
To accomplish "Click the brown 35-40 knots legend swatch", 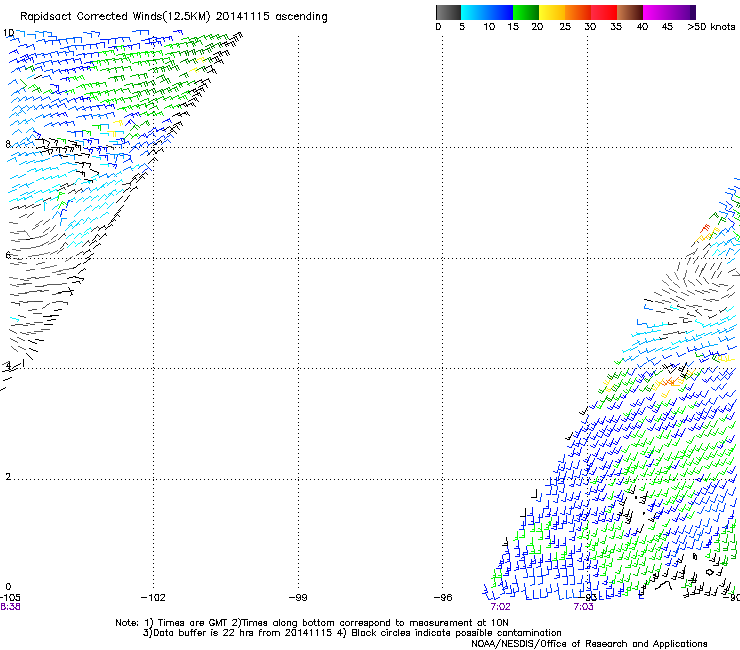I will tap(630, 12).
